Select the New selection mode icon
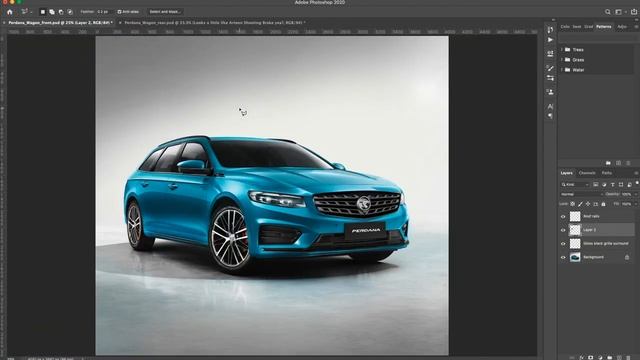 tap(42, 12)
